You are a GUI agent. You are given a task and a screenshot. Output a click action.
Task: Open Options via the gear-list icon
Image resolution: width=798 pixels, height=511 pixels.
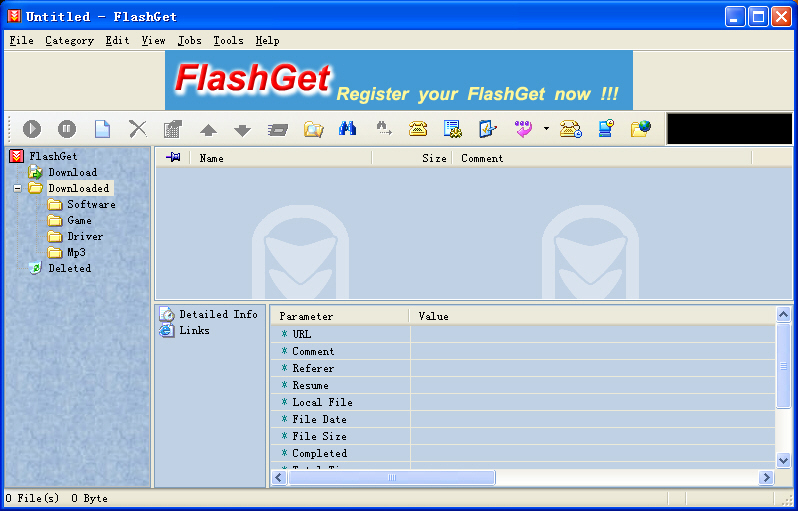pos(452,129)
